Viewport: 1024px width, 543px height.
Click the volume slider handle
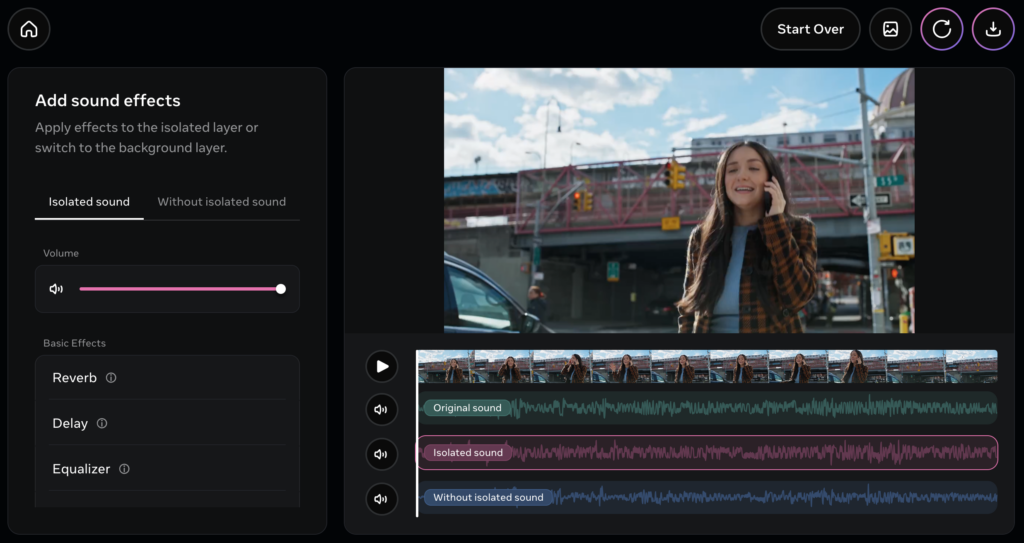pos(281,289)
